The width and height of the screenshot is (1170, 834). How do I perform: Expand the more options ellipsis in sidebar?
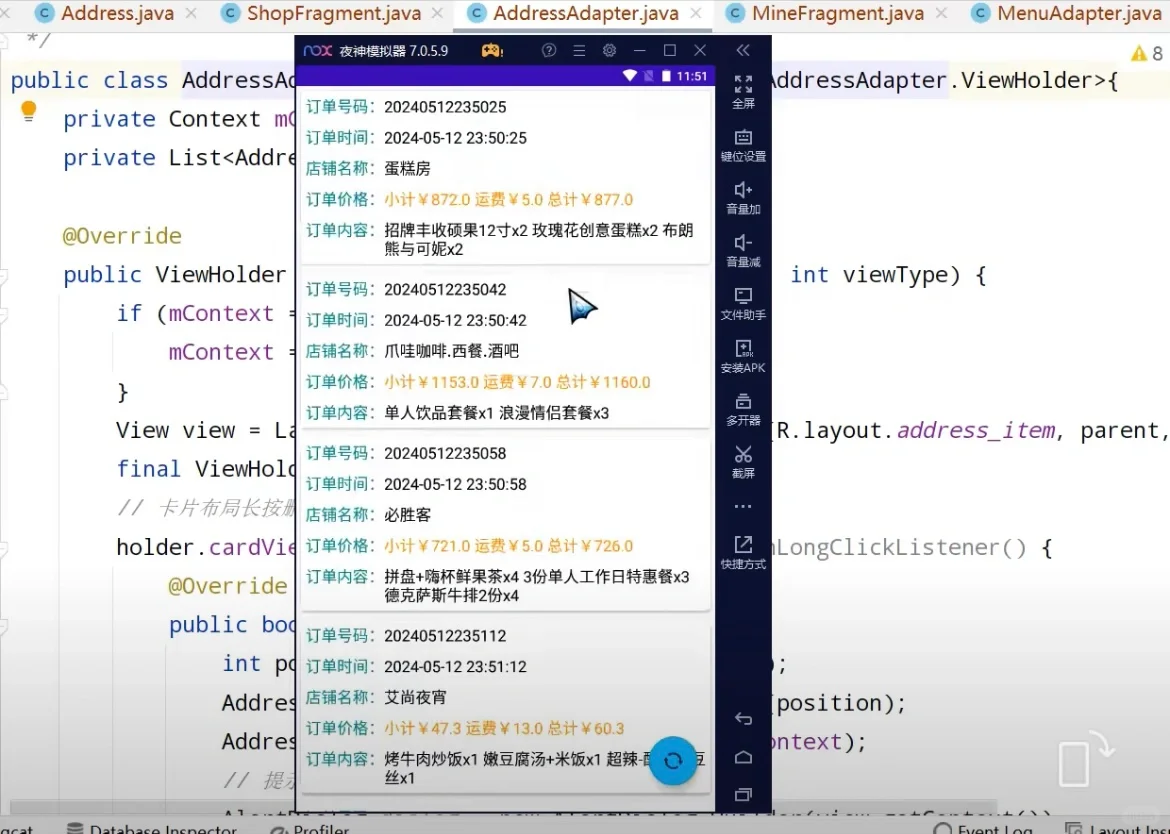[743, 505]
